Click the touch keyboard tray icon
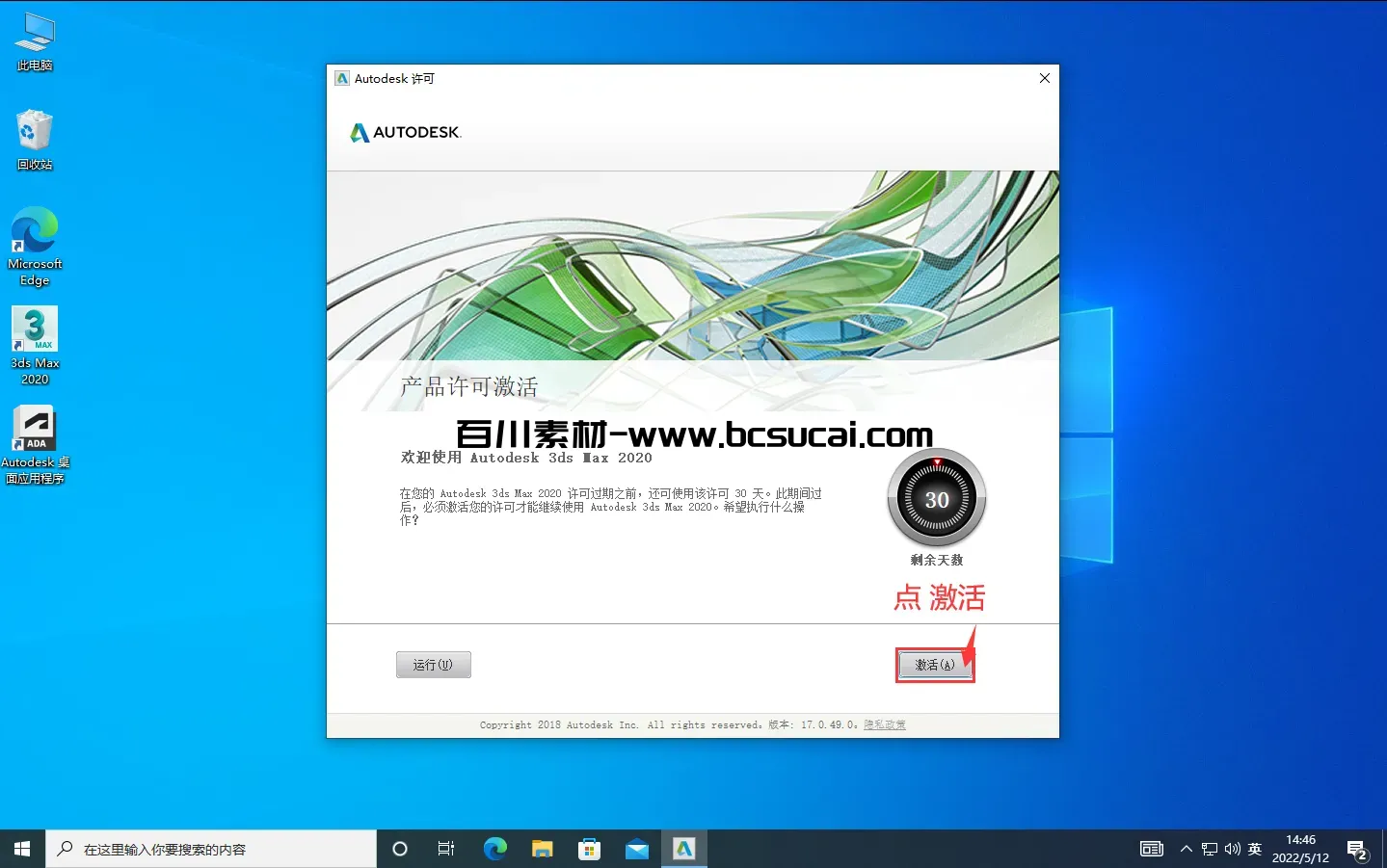 coord(1152,849)
